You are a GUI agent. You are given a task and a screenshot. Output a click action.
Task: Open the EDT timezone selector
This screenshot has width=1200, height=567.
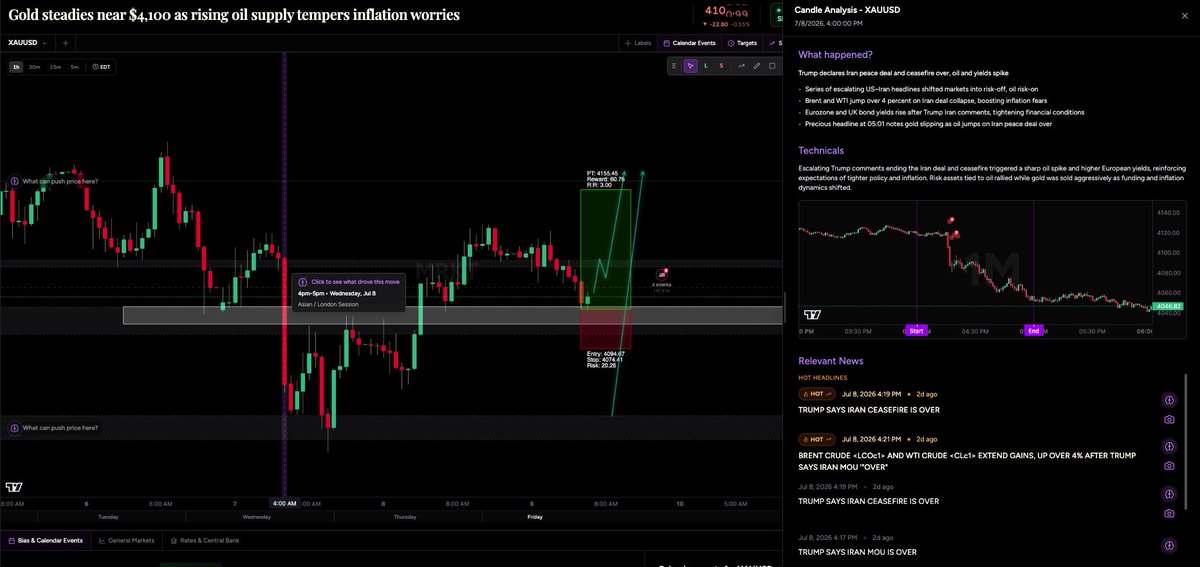(102, 66)
